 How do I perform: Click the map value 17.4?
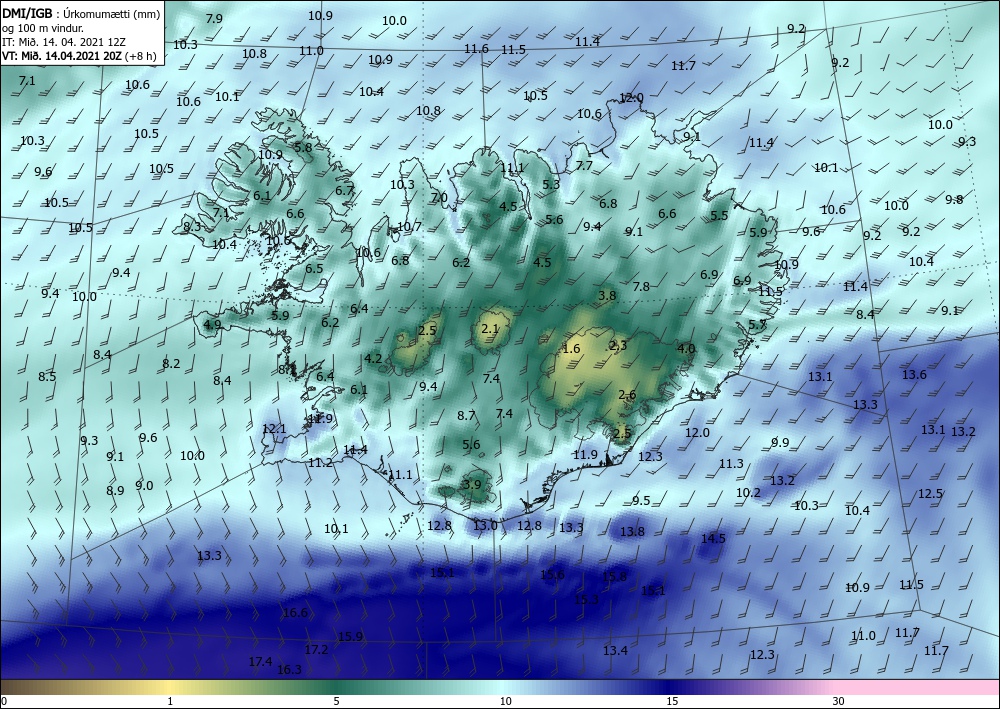pos(260,662)
